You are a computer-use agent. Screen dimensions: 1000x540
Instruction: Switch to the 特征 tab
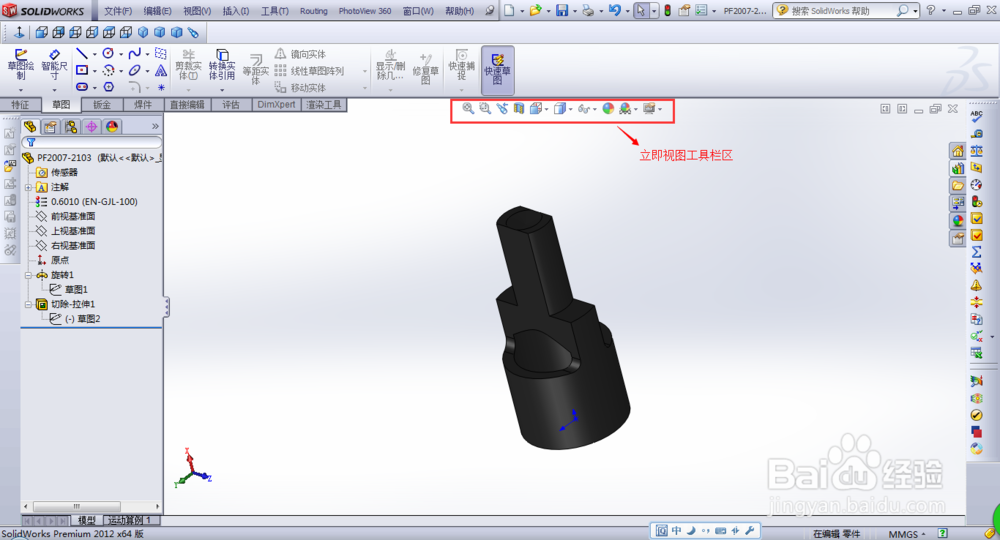(20, 105)
